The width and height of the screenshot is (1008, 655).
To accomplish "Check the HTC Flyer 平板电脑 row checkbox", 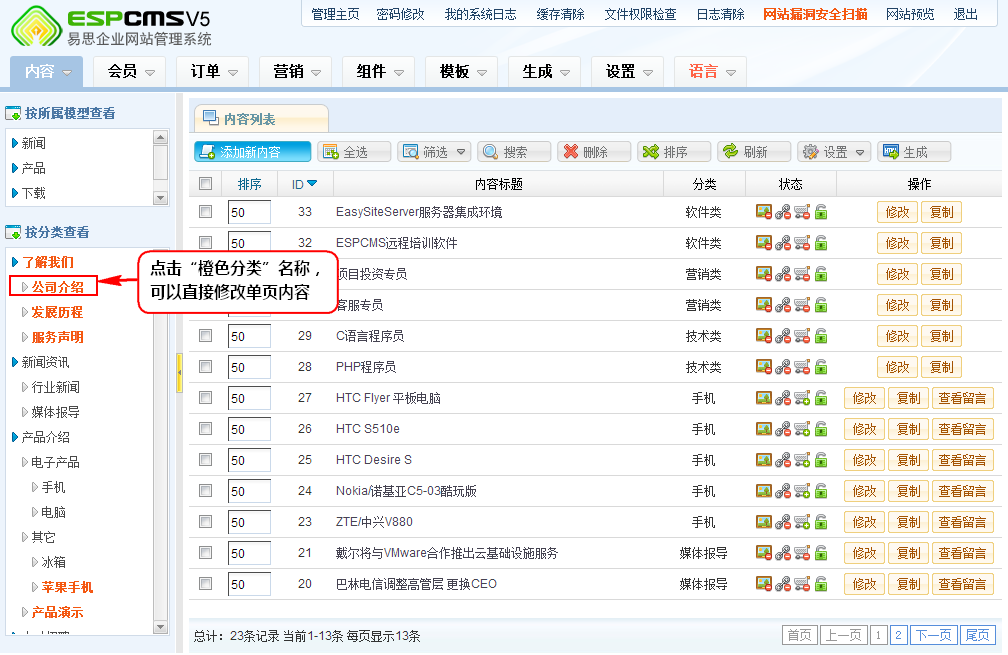I will (206, 397).
